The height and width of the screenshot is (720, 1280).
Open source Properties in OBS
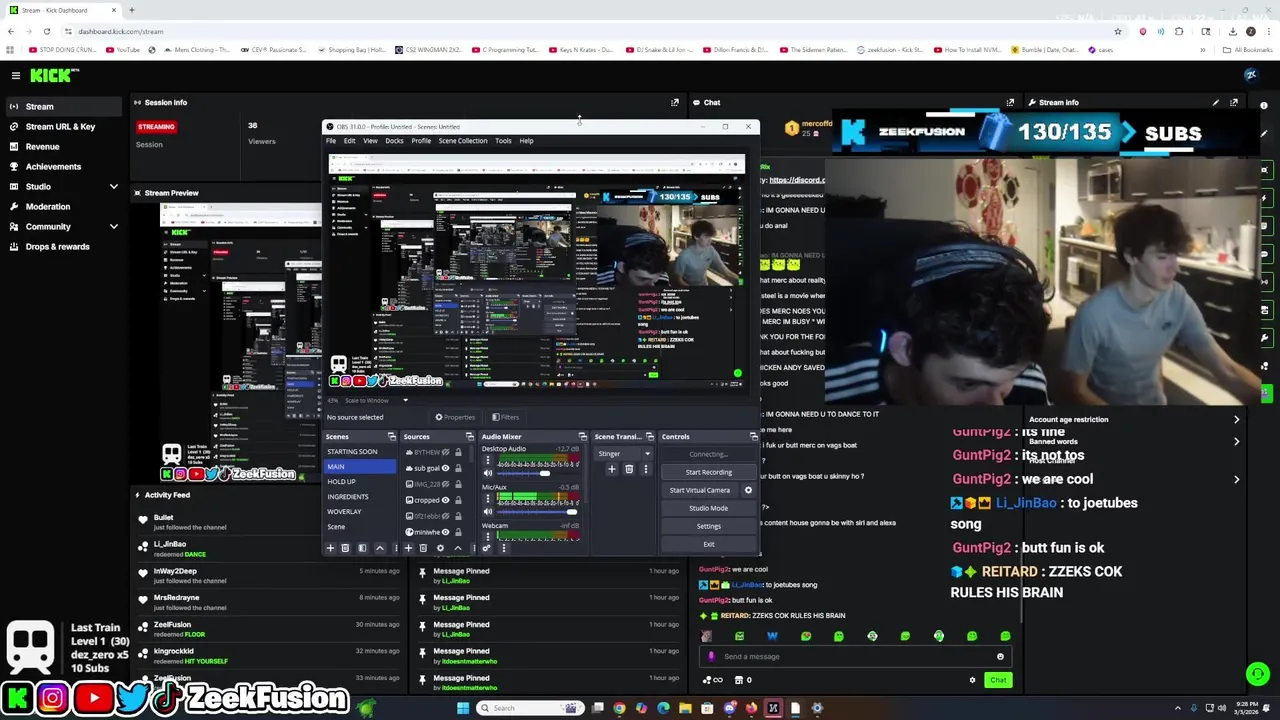pos(455,417)
